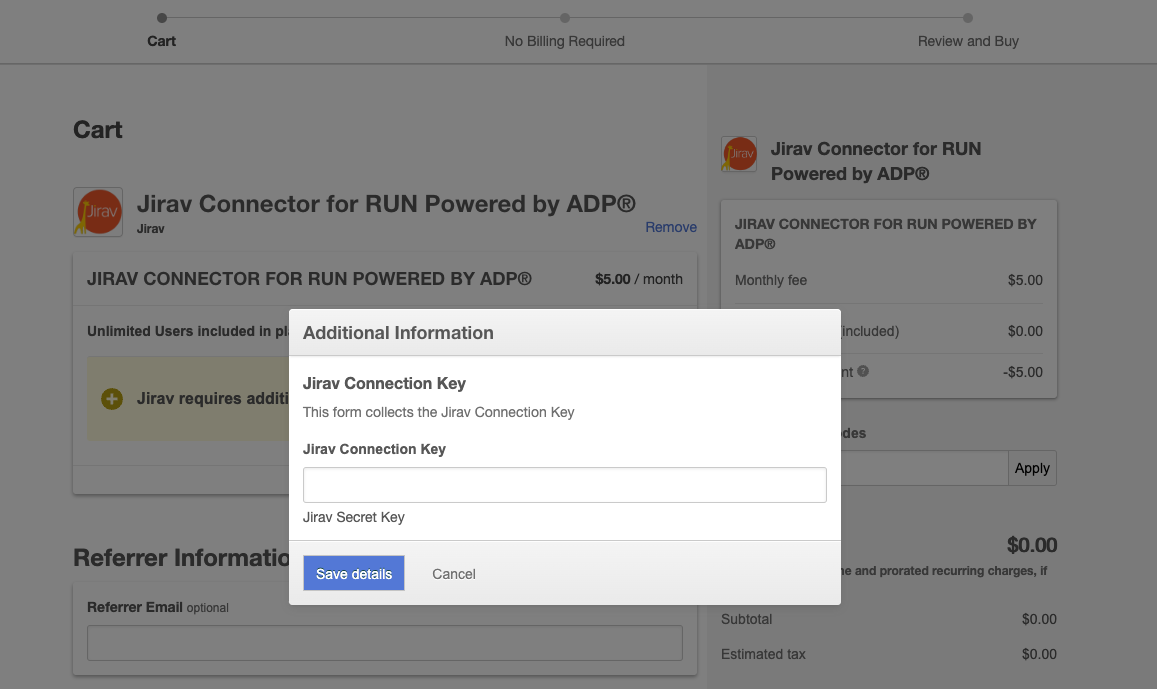Click the No Billing Required progress dot
1157x689 pixels.
[x=564, y=17]
